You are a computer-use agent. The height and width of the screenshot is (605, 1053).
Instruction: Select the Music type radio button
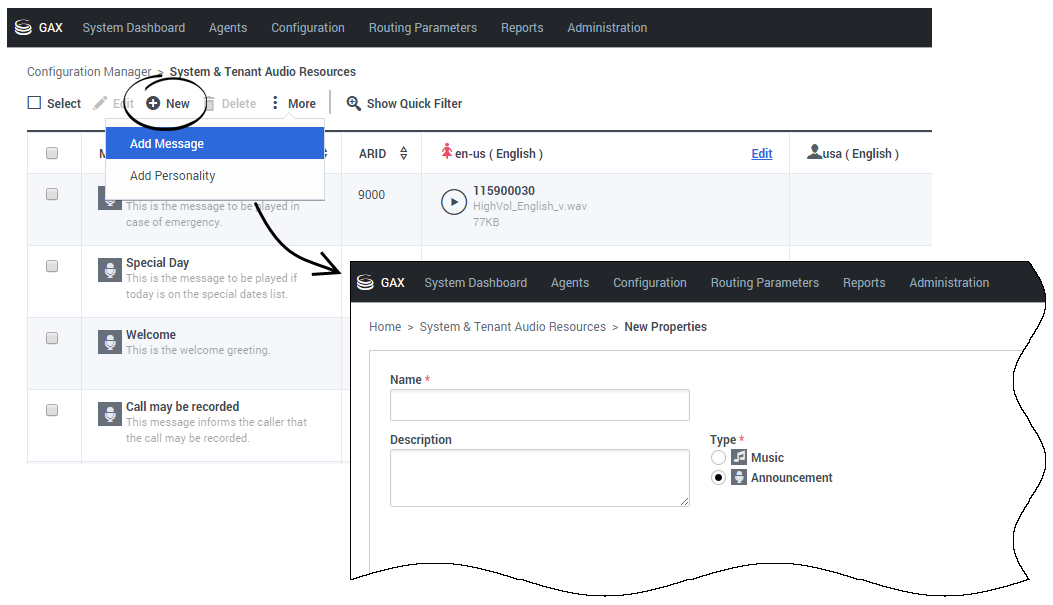[x=718, y=457]
